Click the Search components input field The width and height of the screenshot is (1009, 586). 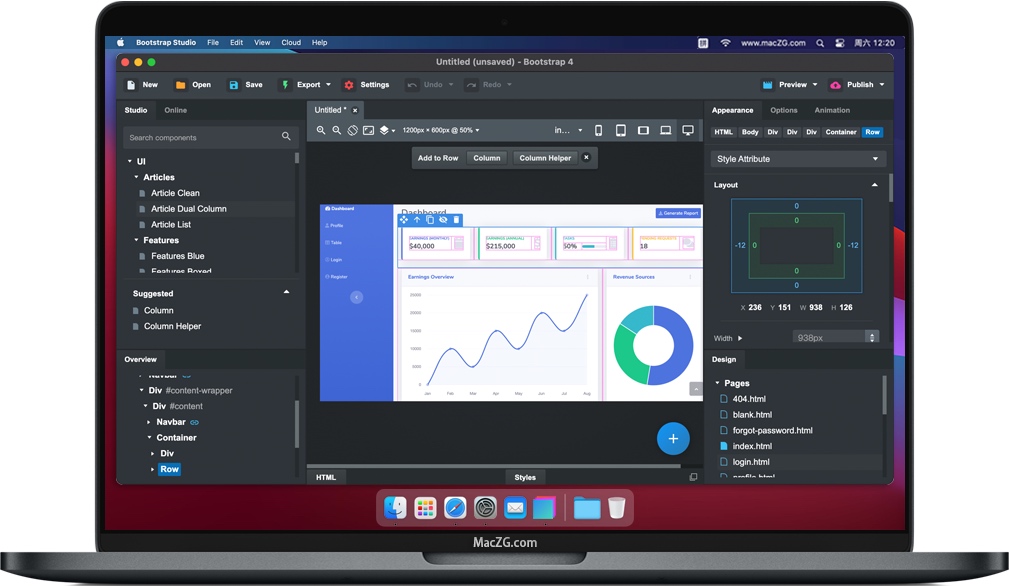tap(202, 137)
